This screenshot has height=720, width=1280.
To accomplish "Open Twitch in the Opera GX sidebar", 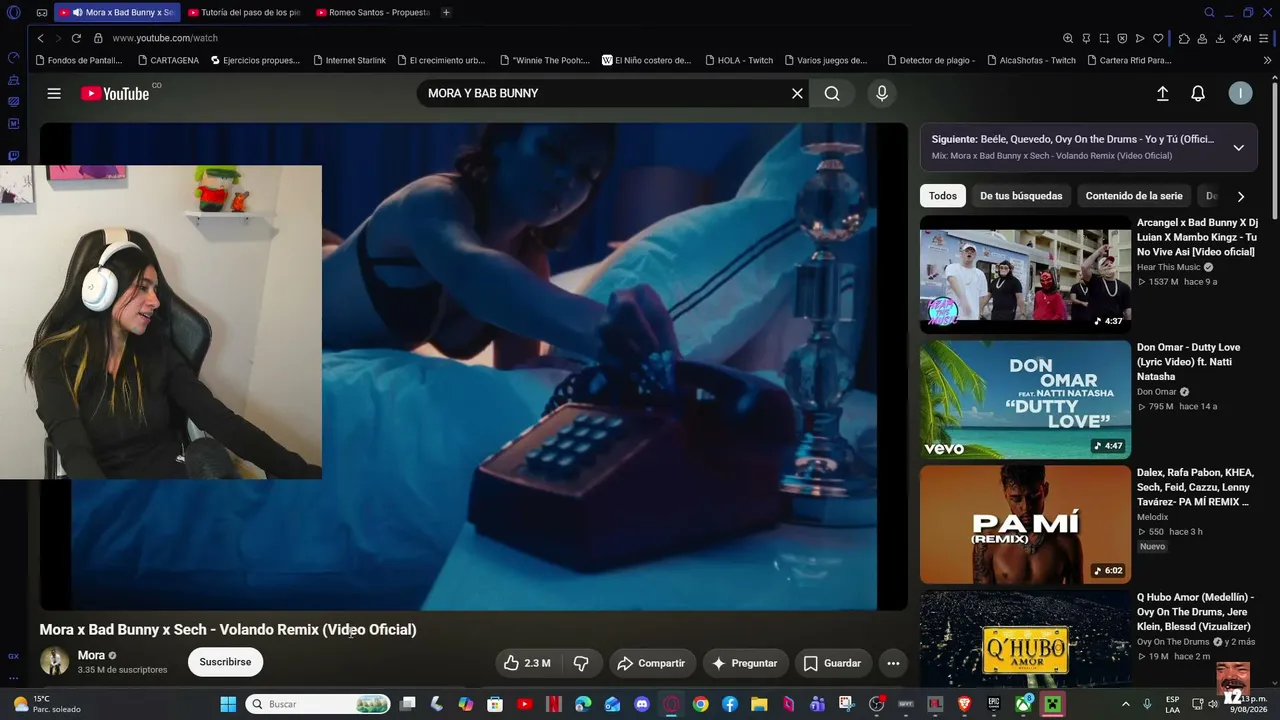I will [13, 156].
